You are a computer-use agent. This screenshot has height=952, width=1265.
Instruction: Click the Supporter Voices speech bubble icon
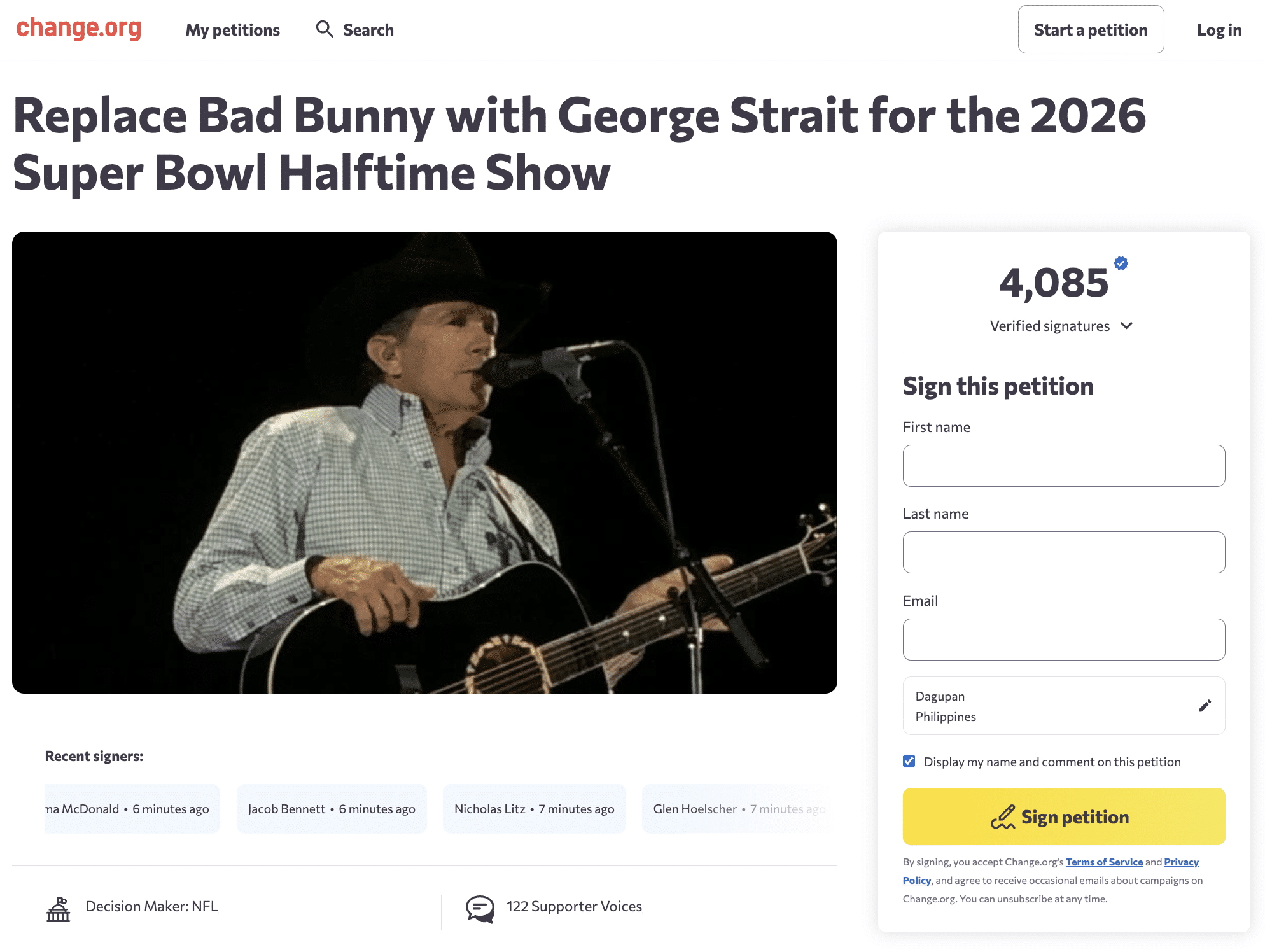(480, 909)
